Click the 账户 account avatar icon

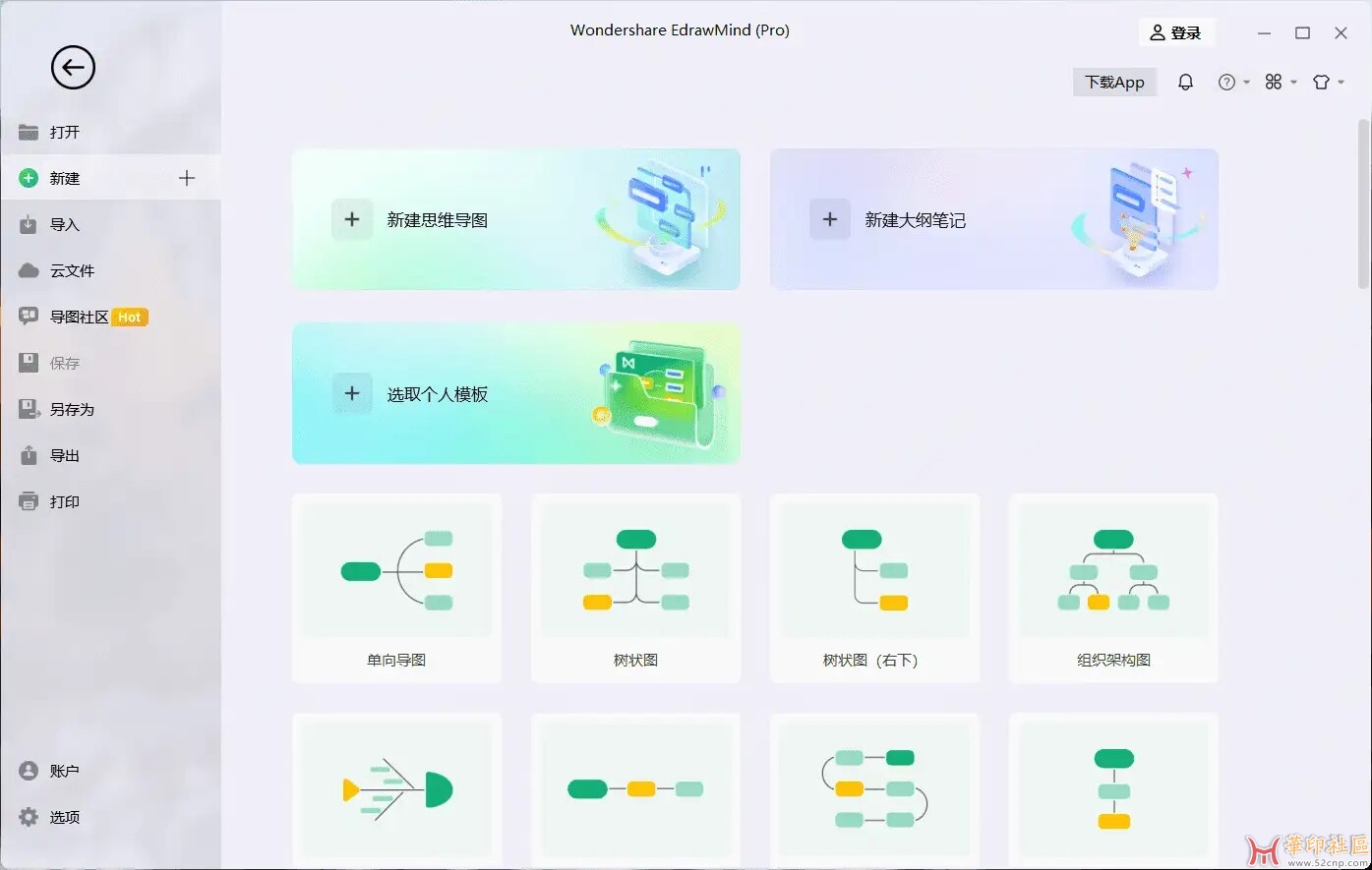click(29, 771)
